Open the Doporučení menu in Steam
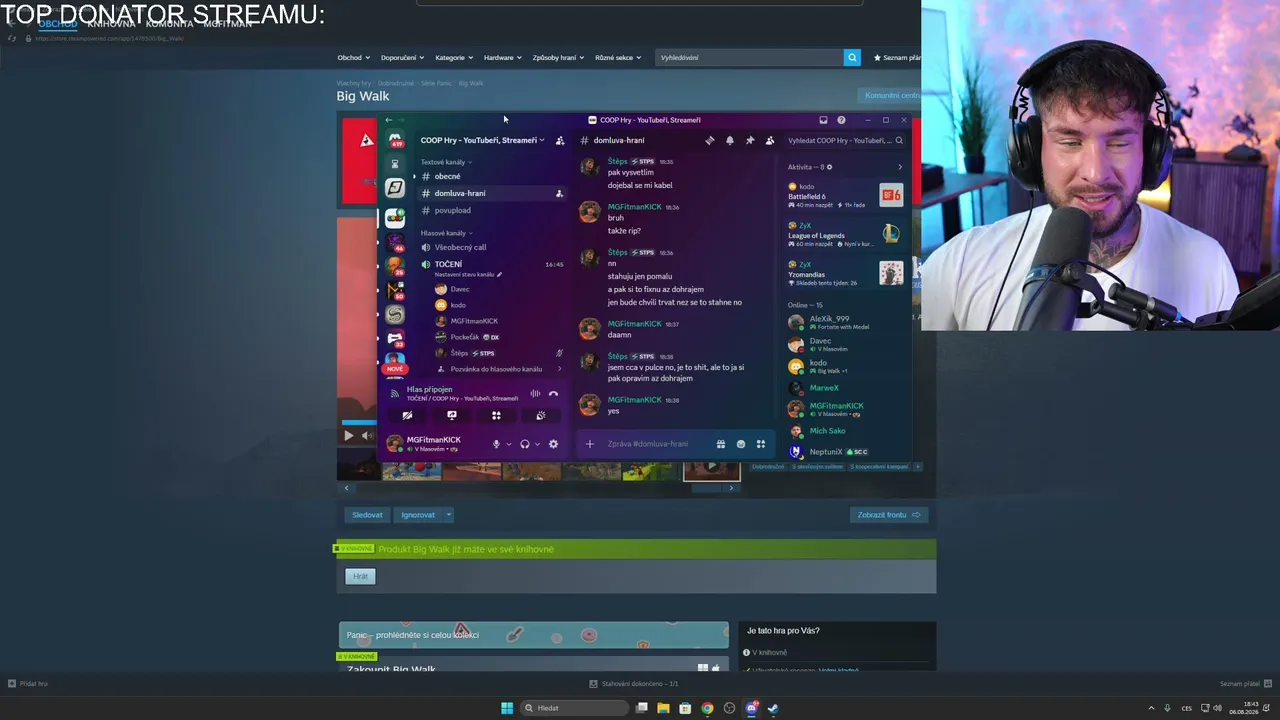This screenshot has width=1280, height=720. tap(402, 57)
